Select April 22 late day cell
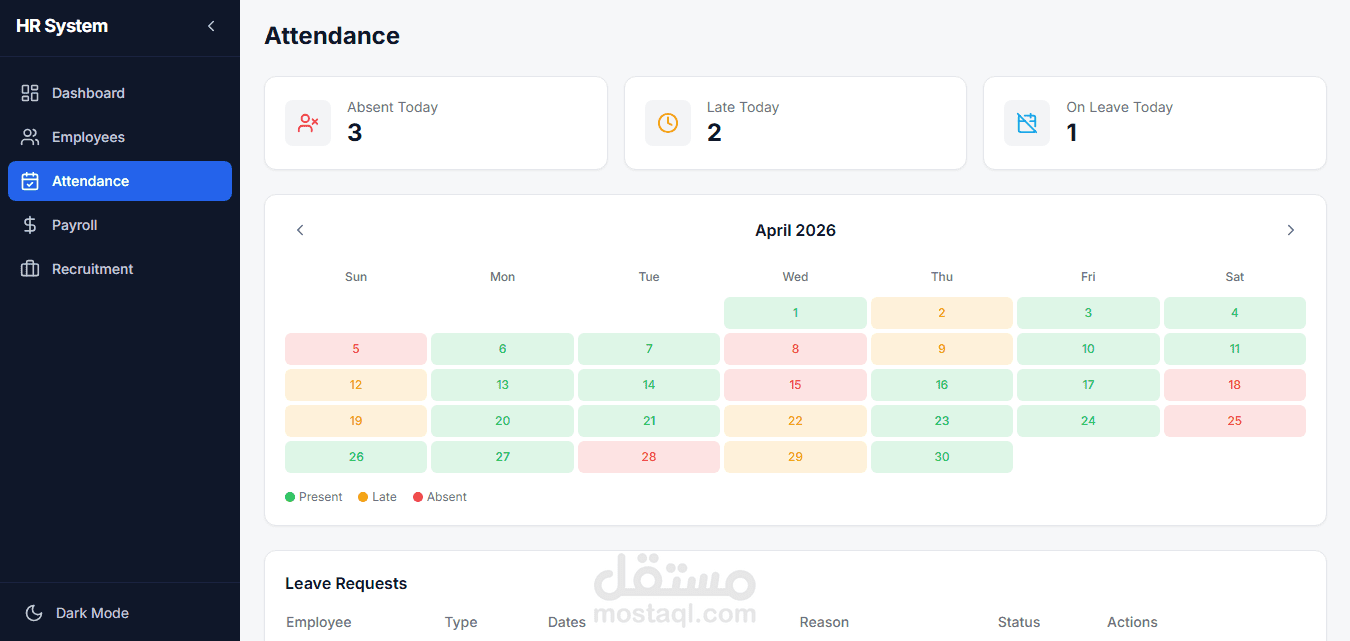 (795, 421)
